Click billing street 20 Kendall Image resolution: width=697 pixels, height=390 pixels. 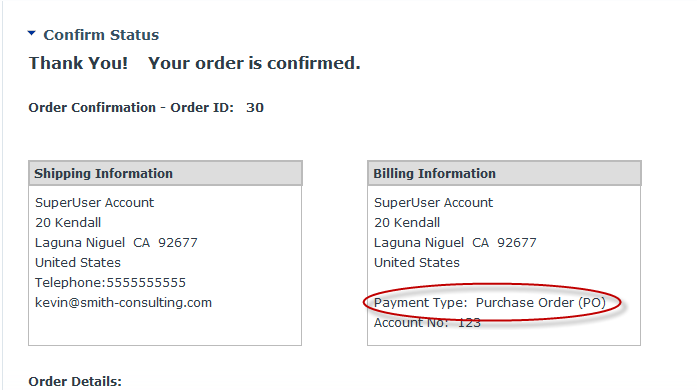tap(407, 223)
